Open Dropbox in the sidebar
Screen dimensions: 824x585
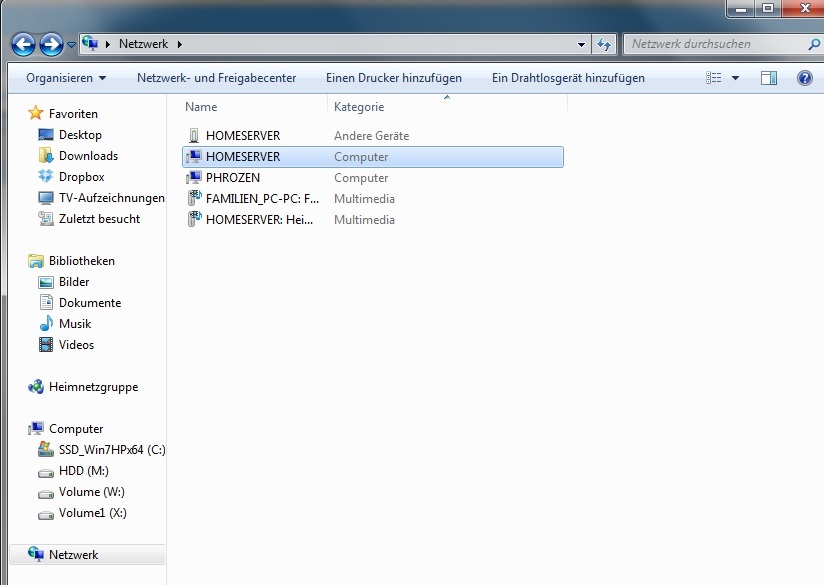[81, 177]
